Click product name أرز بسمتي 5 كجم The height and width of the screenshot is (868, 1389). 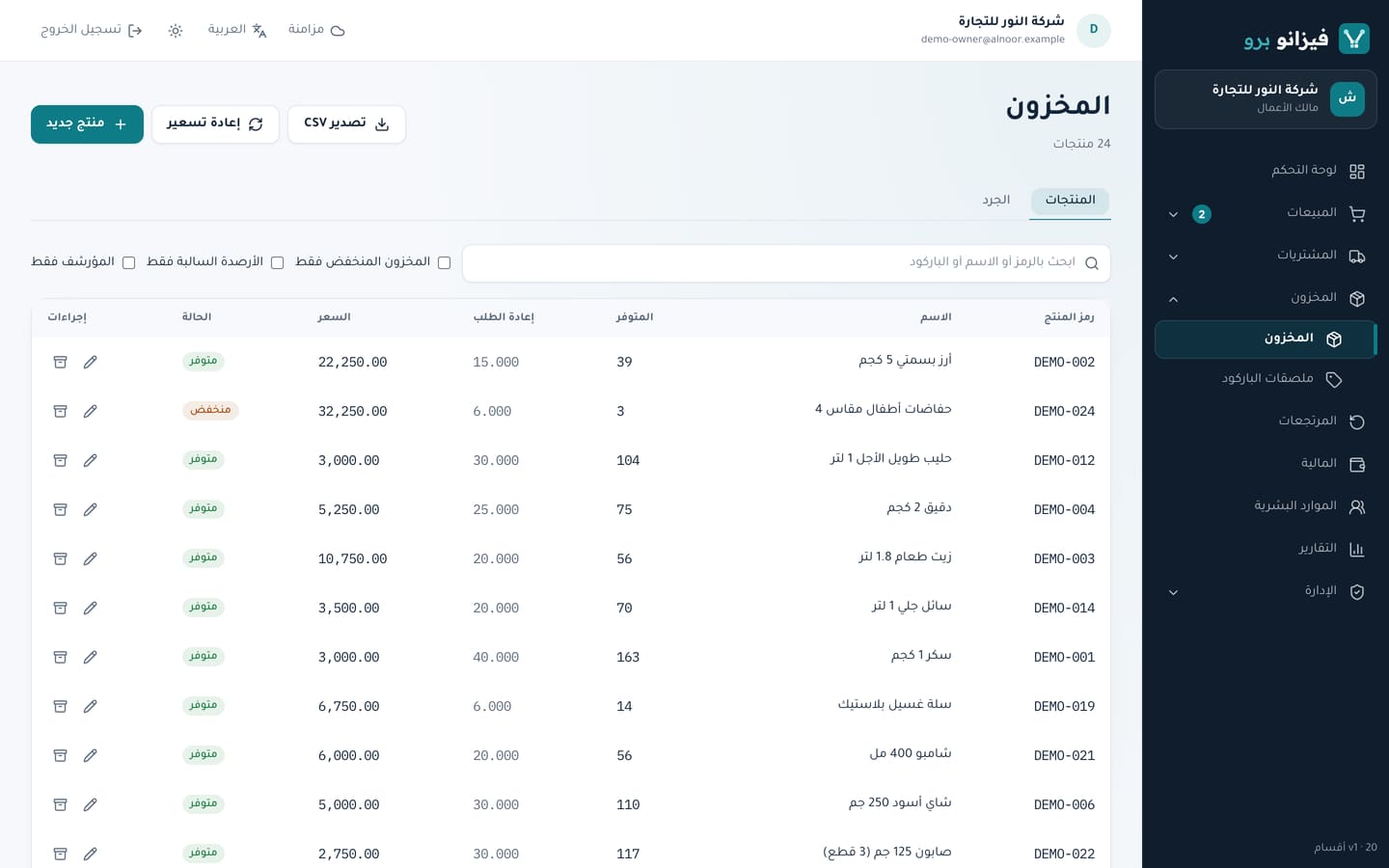point(905,361)
